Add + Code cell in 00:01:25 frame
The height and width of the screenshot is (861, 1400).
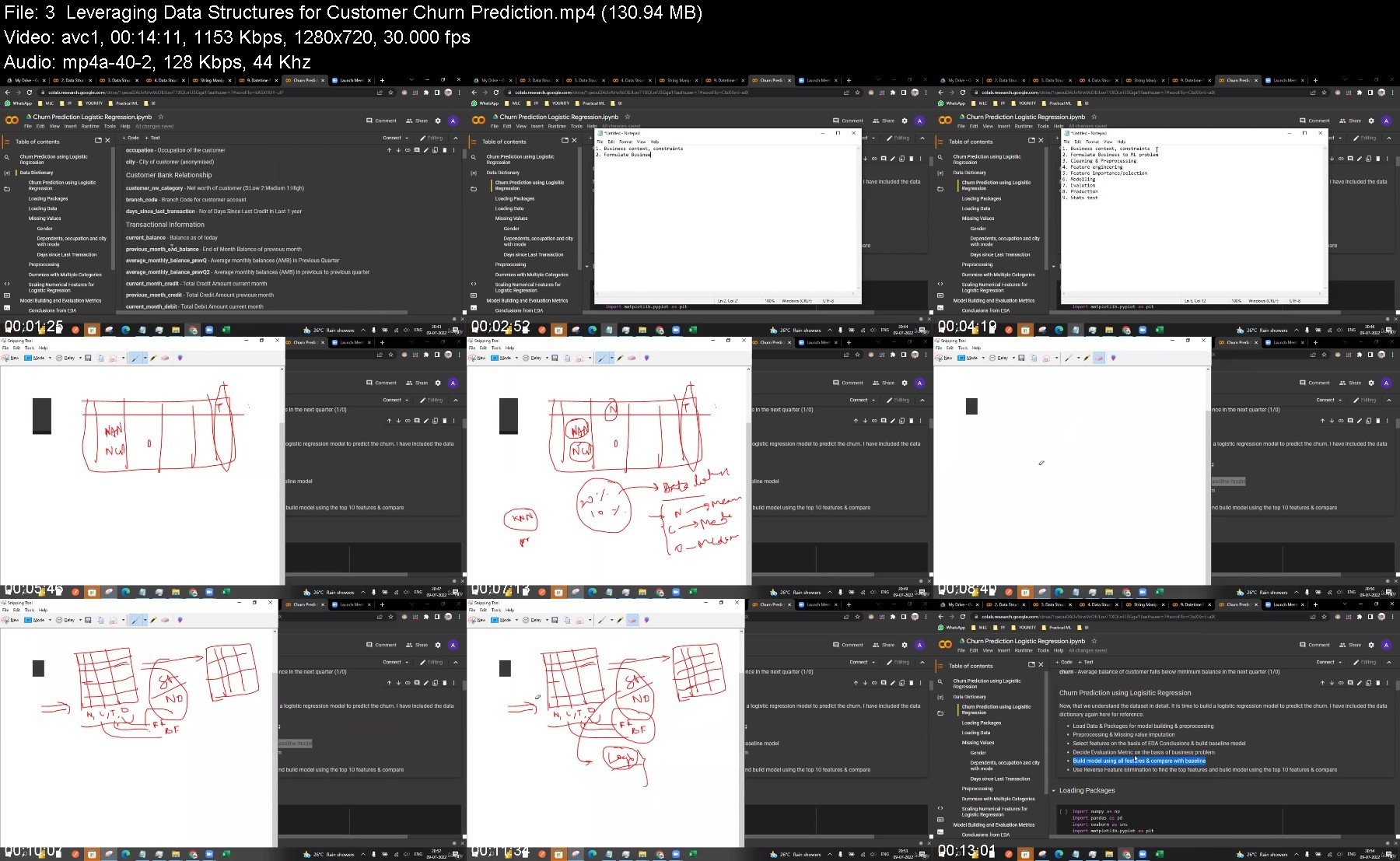tap(131, 138)
